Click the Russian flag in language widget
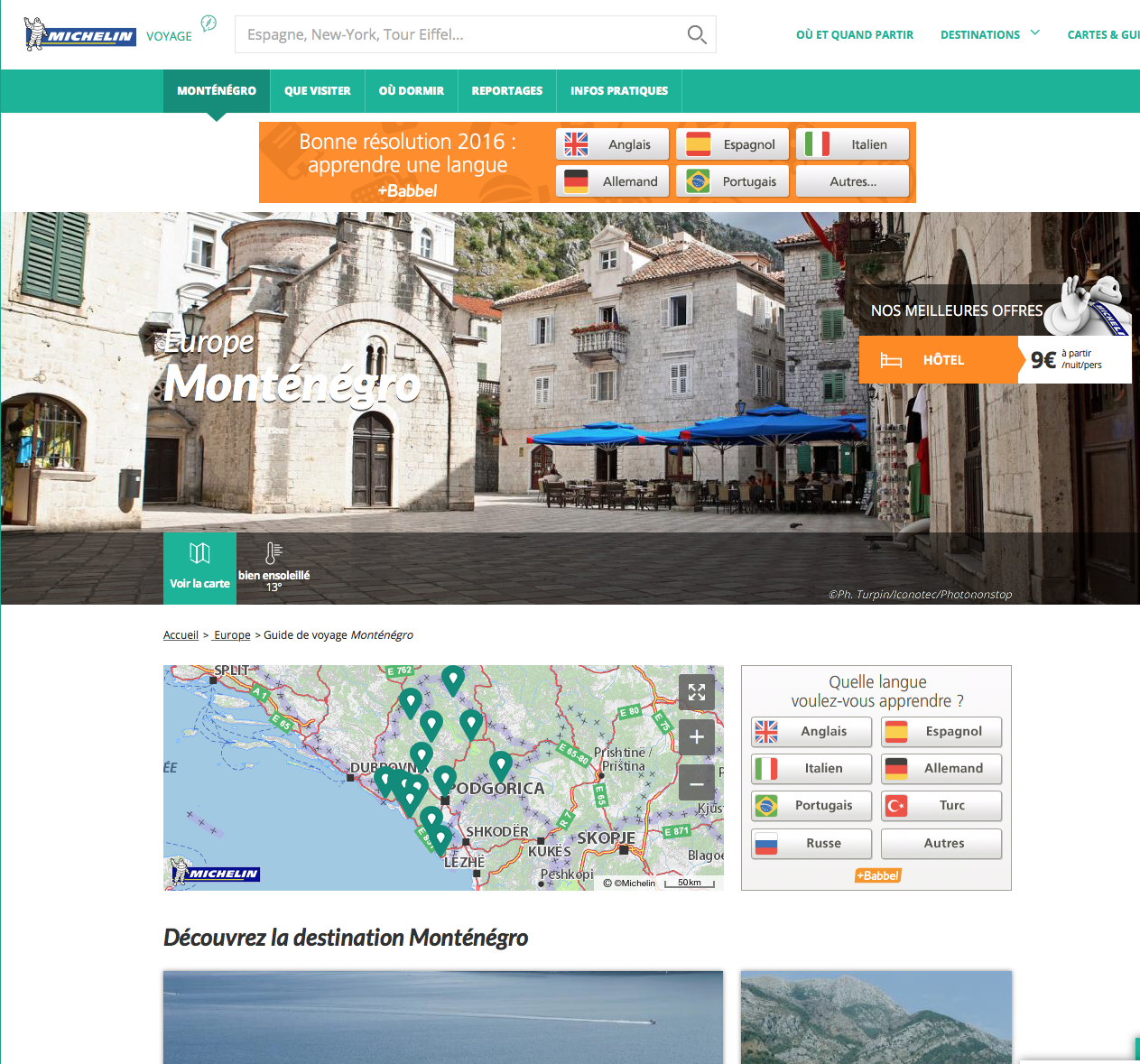This screenshot has width=1140, height=1064. 766,843
